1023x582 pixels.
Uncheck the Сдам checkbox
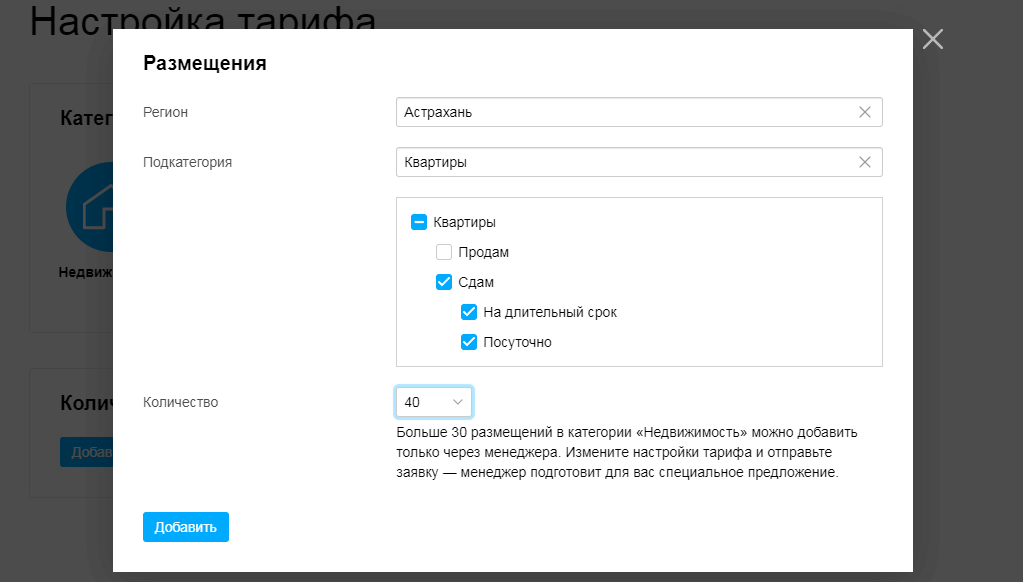pos(444,282)
